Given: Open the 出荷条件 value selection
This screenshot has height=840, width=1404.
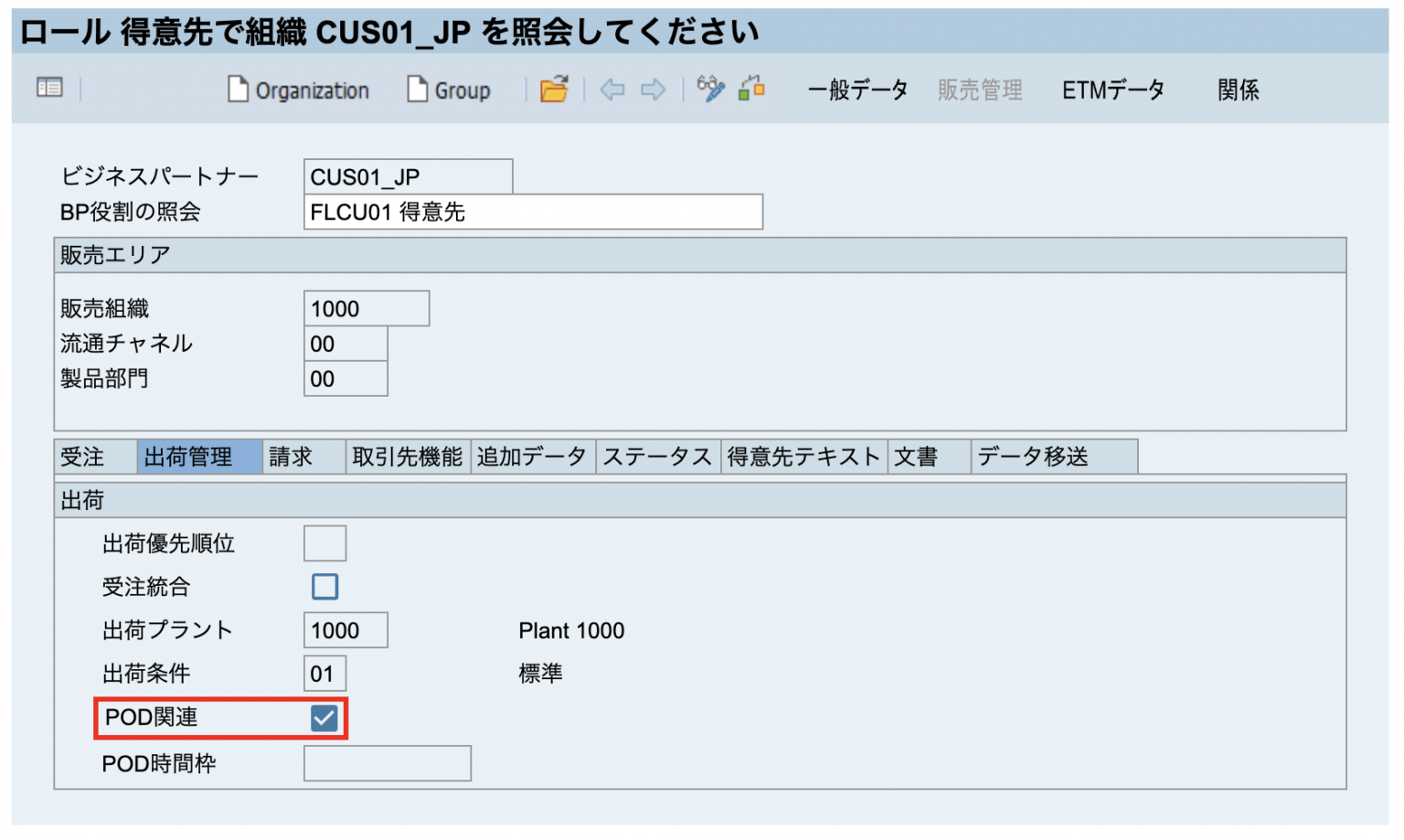Looking at the screenshot, I should (324, 673).
